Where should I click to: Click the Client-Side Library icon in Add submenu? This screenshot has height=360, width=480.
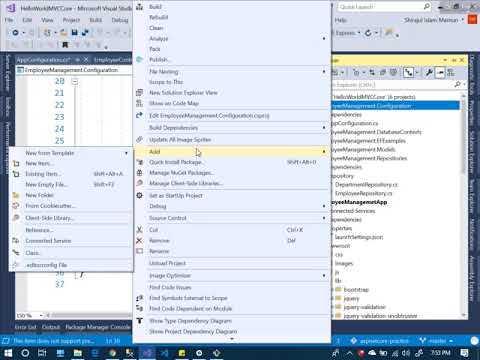point(16,218)
